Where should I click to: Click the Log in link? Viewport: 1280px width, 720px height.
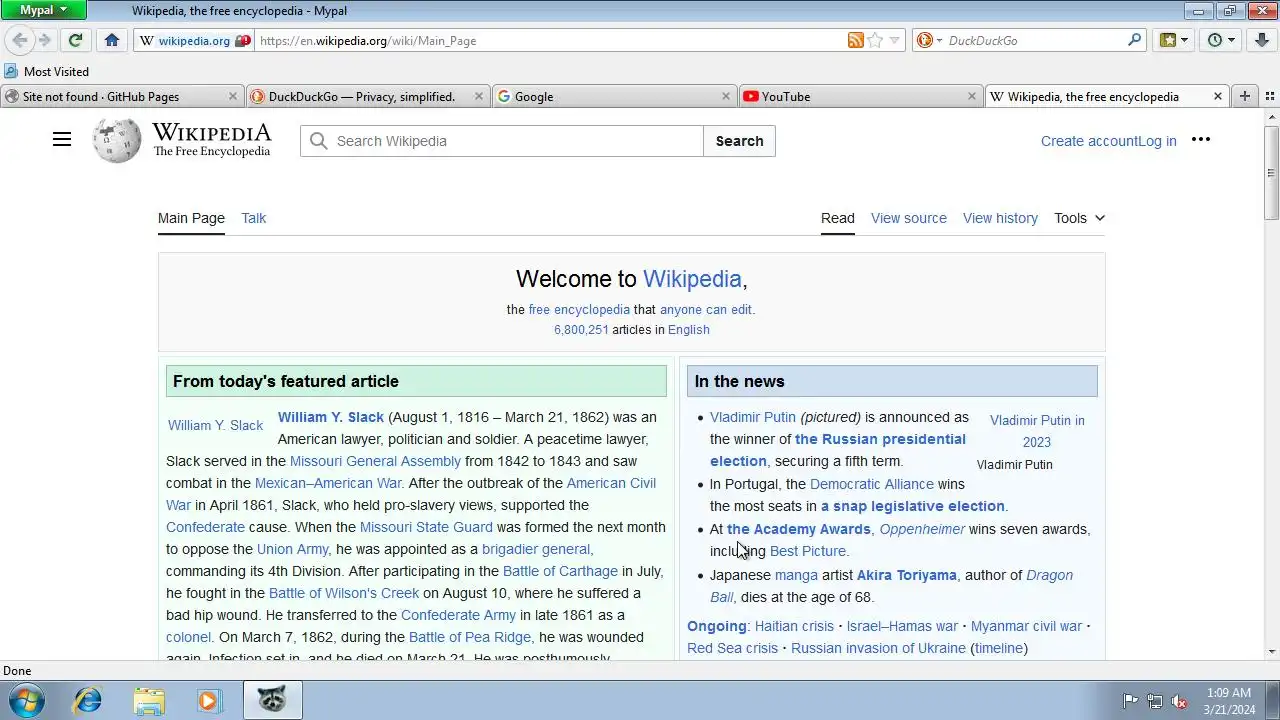point(1157,141)
